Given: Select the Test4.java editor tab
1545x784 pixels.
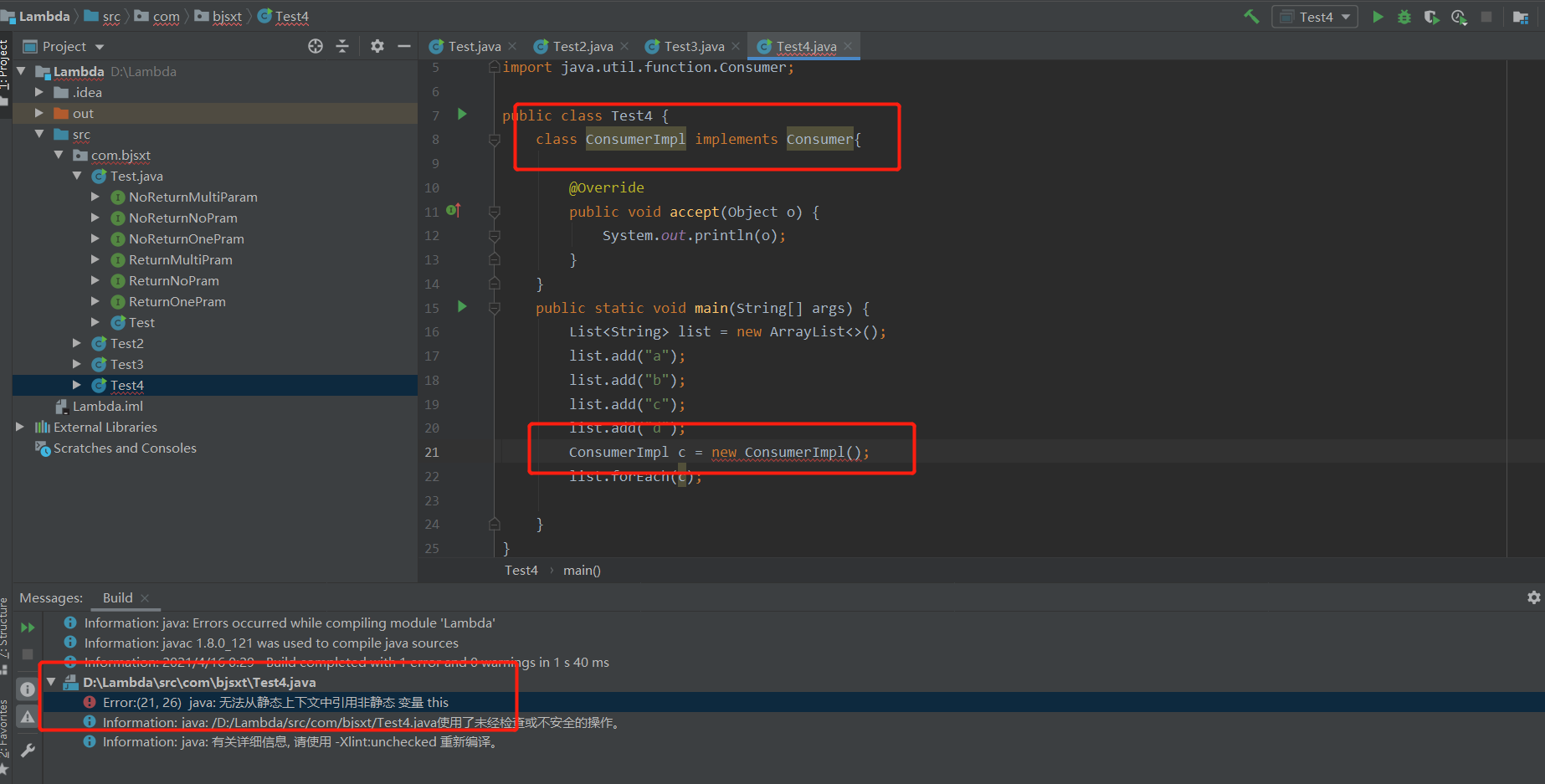Looking at the screenshot, I should [x=805, y=46].
